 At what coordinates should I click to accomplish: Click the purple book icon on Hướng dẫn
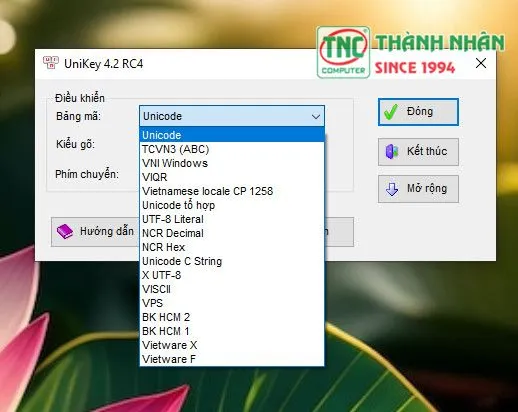coord(65,231)
